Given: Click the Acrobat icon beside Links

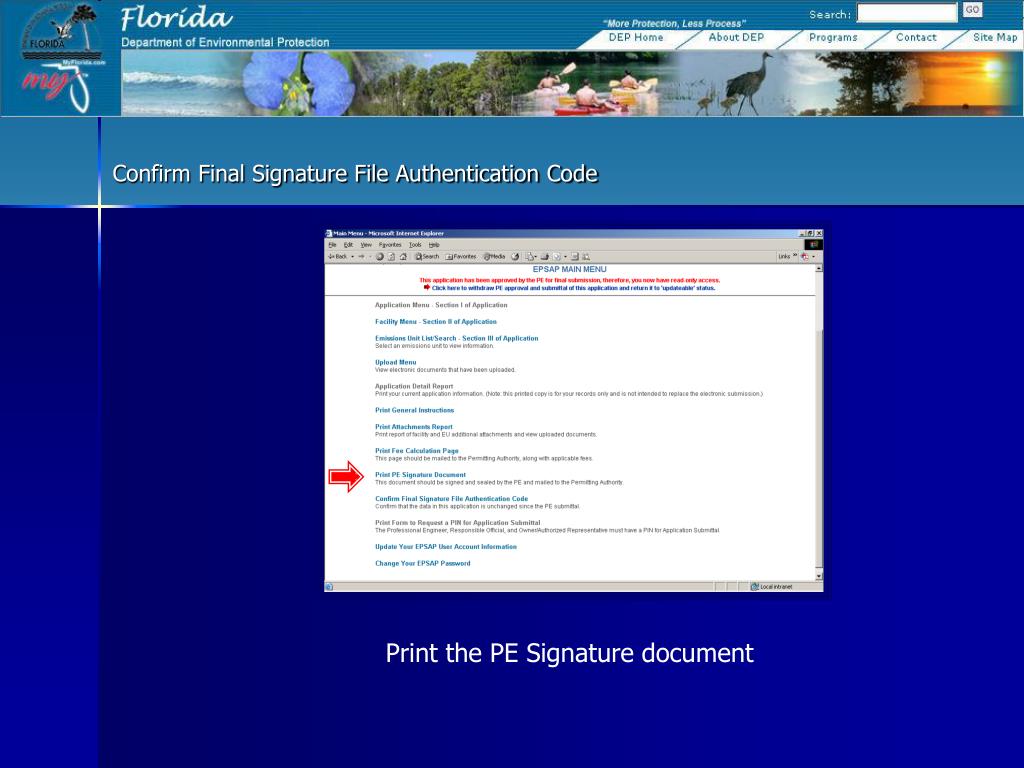Looking at the screenshot, I should click(x=805, y=257).
